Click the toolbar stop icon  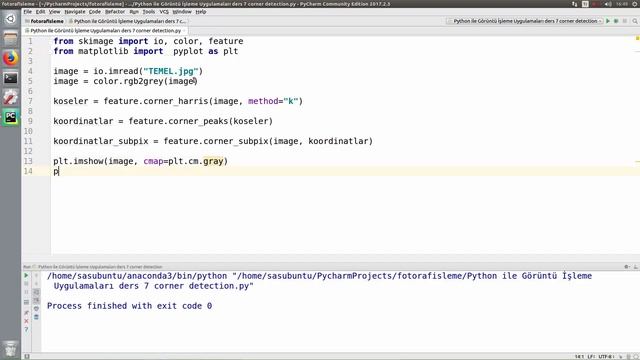point(625,21)
